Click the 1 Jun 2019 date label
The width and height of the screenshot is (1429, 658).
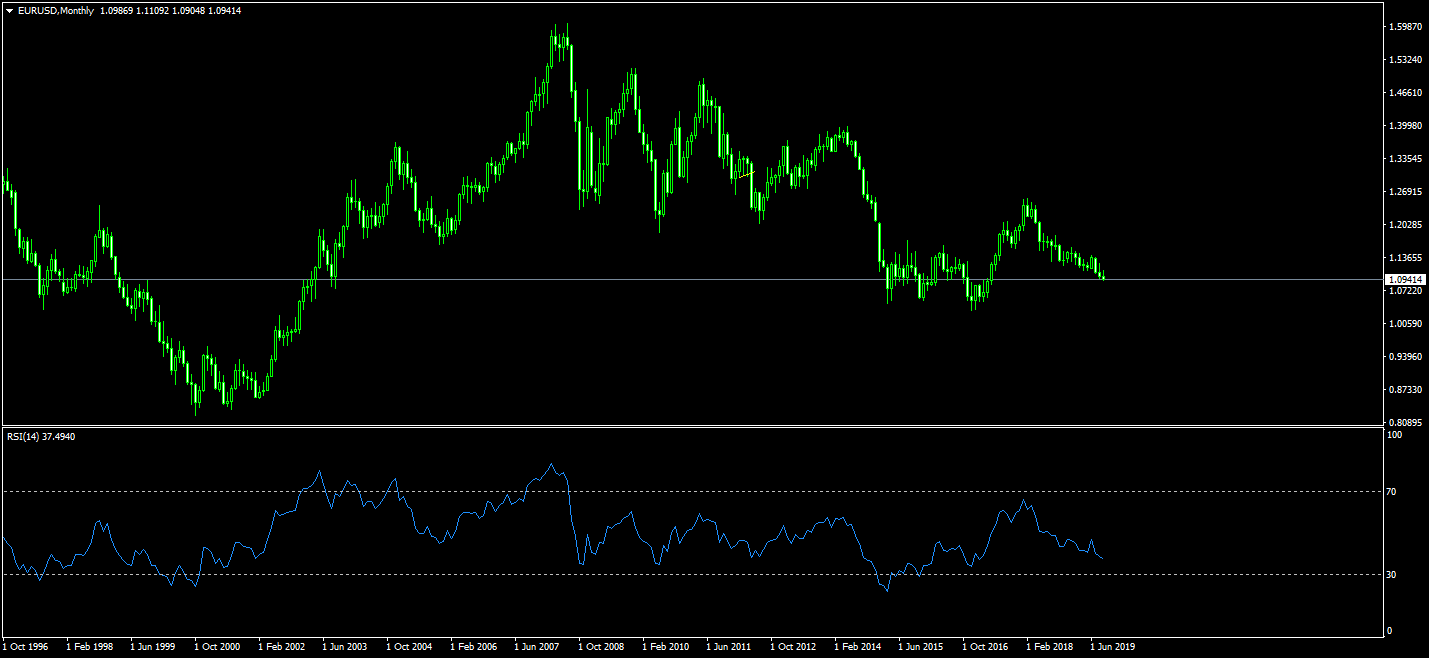click(x=1113, y=647)
